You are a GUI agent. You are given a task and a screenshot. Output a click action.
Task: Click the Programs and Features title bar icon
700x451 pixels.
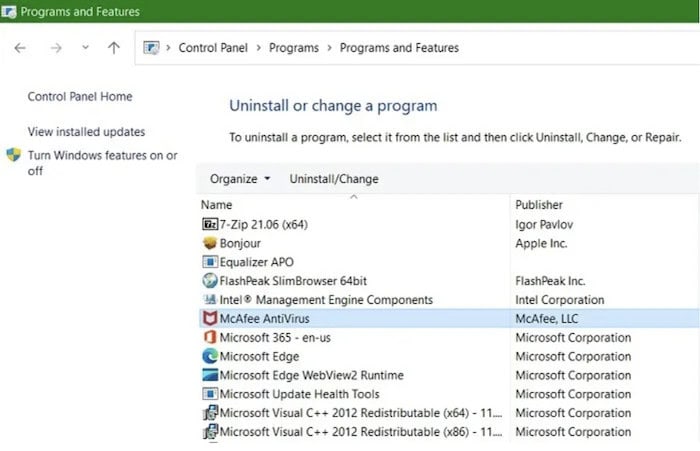(x=8, y=11)
